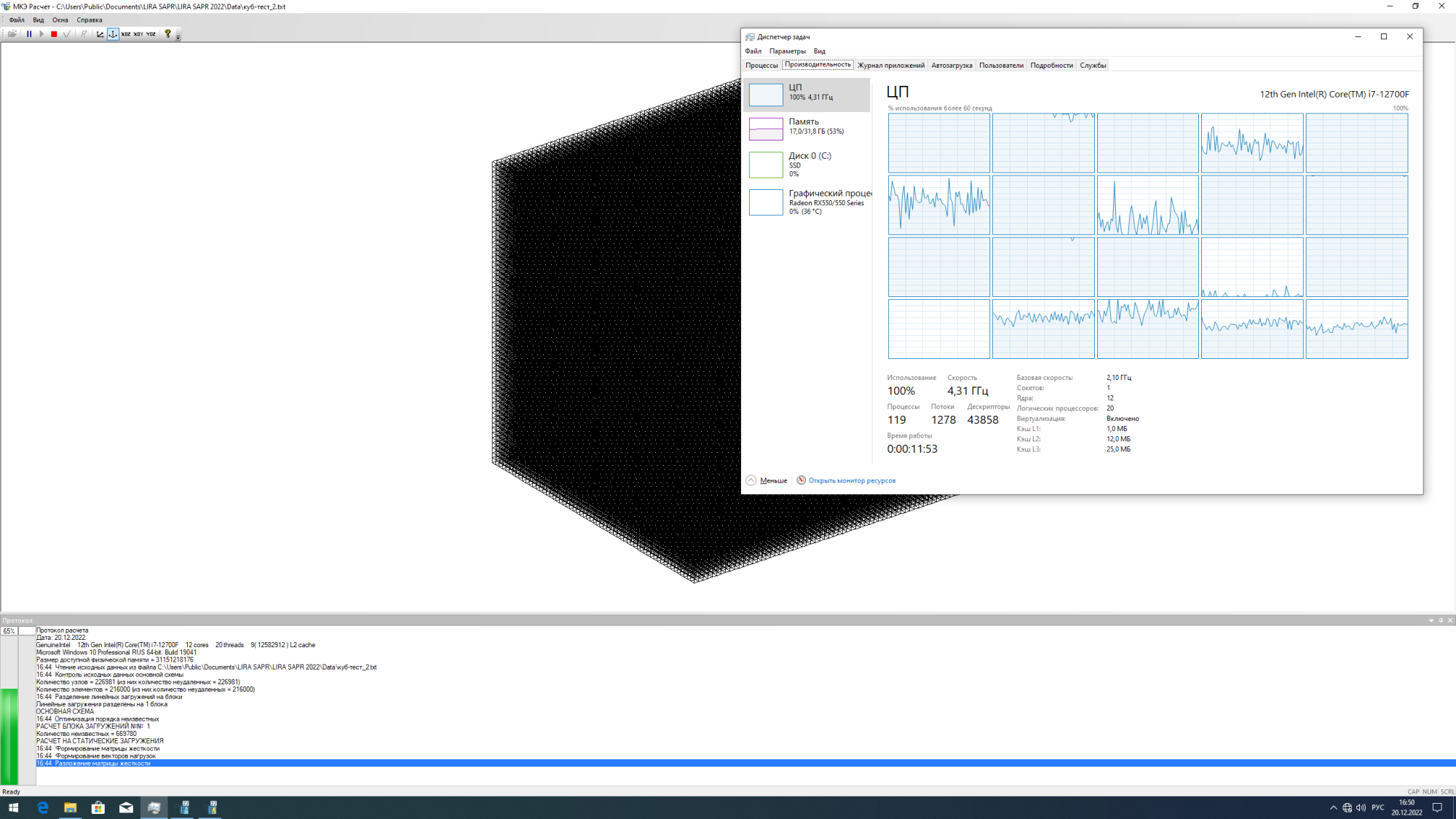
Task: Expand toolbar options overflow arrow
Action: (178, 36)
